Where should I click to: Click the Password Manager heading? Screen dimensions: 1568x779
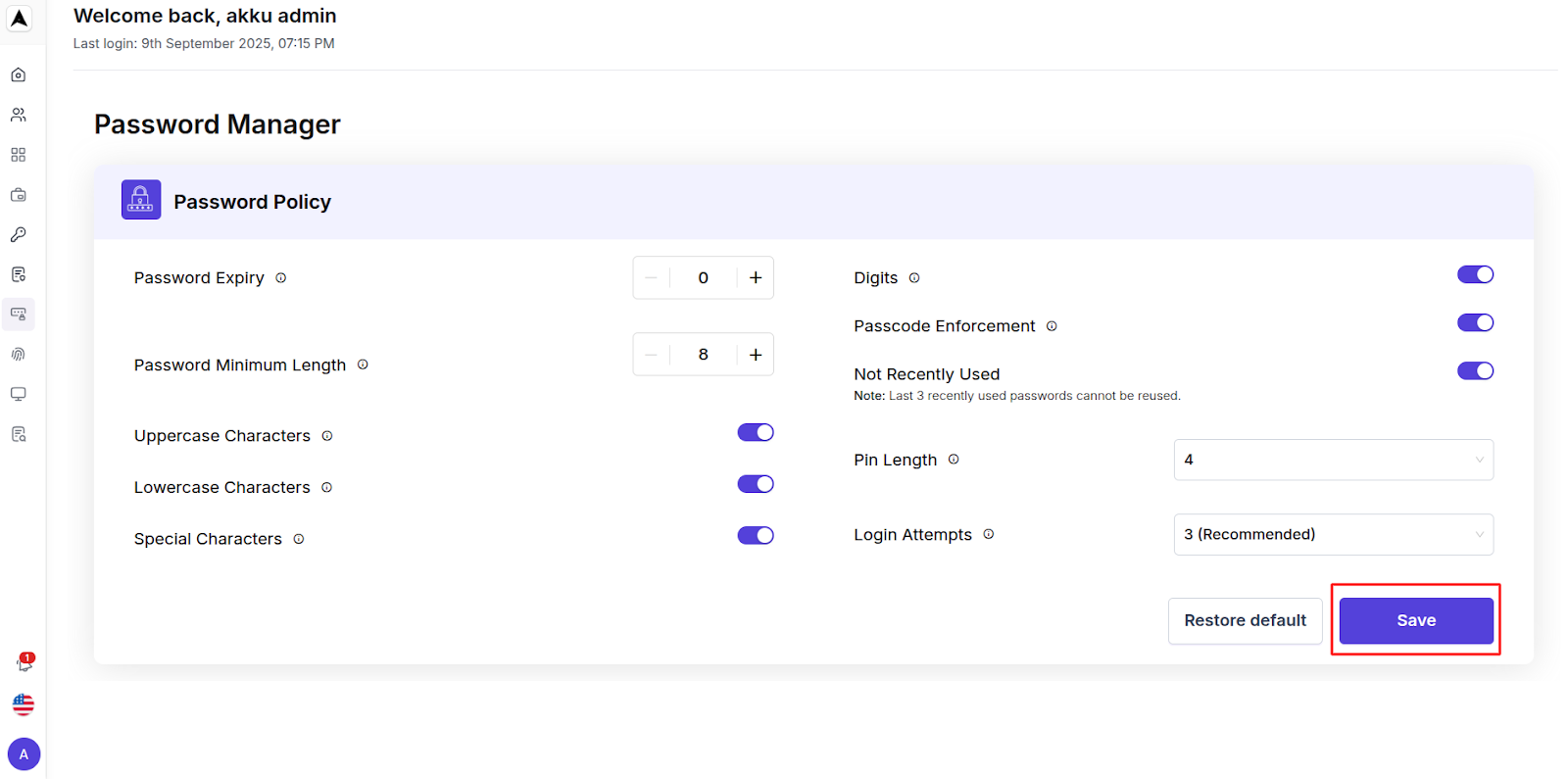218,124
